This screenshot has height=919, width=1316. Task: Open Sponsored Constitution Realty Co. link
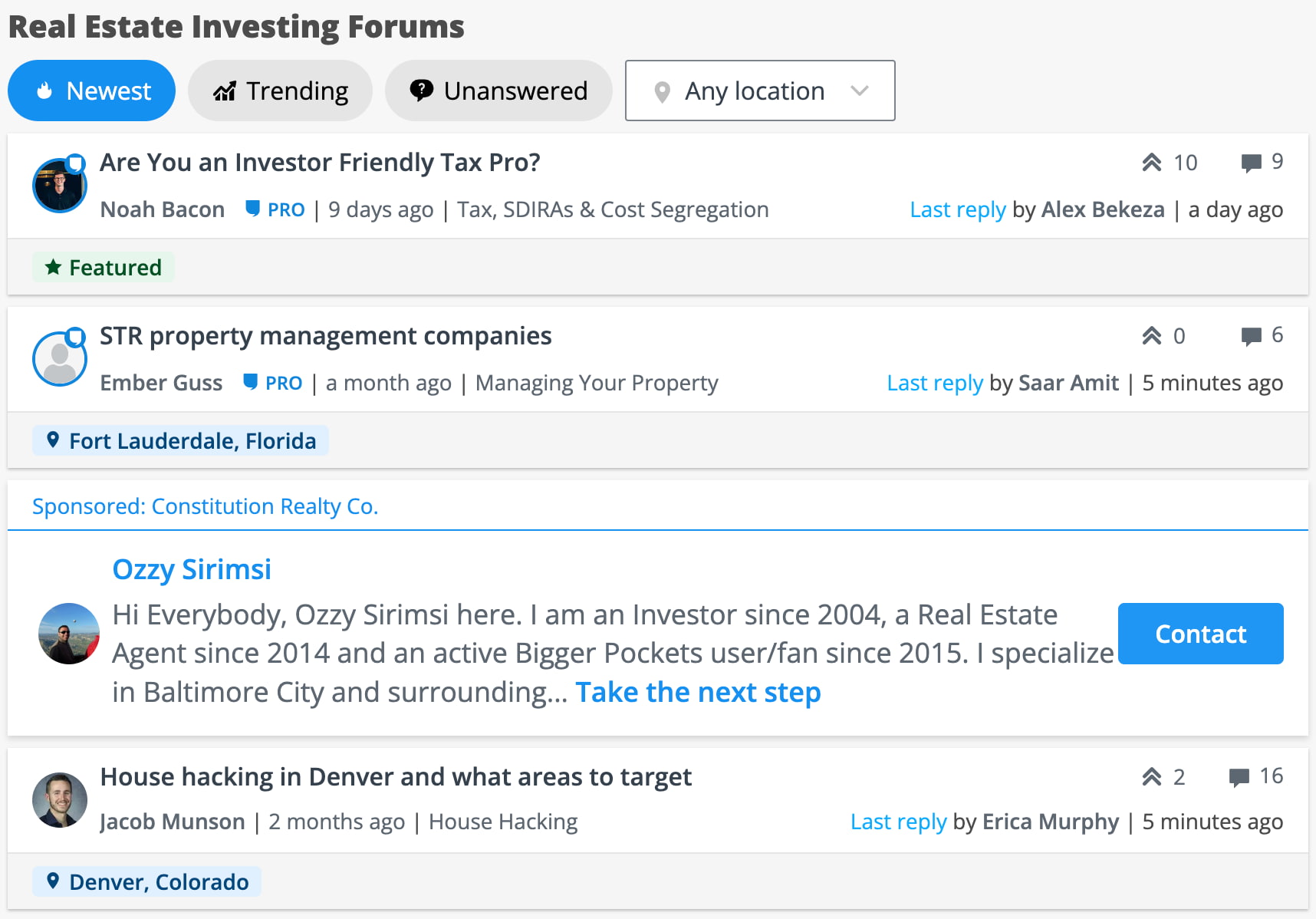pyautogui.click(x=205, y=506)
